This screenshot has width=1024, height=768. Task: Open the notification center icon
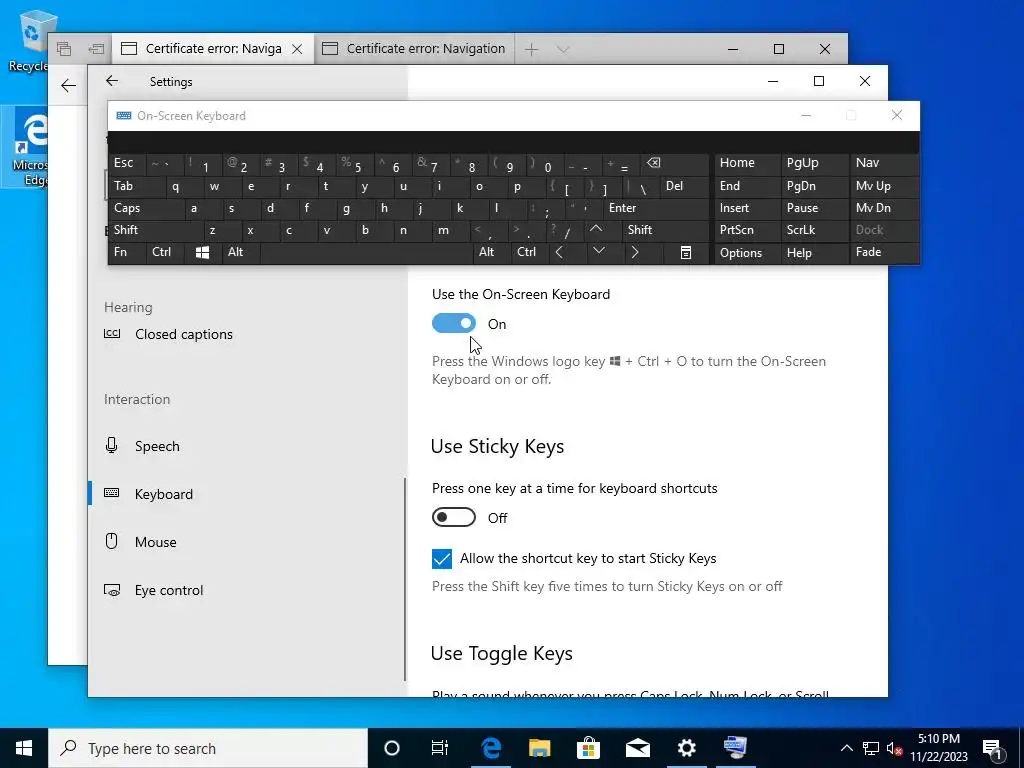(993, 748)
